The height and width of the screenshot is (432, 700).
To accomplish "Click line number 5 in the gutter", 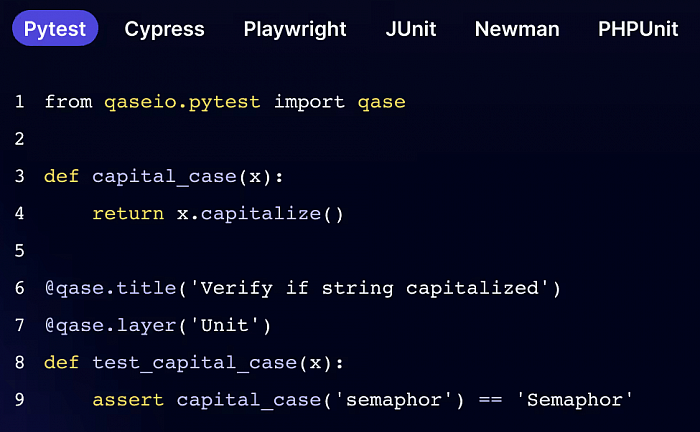I will pyautogui.click(x=19, y=251).
